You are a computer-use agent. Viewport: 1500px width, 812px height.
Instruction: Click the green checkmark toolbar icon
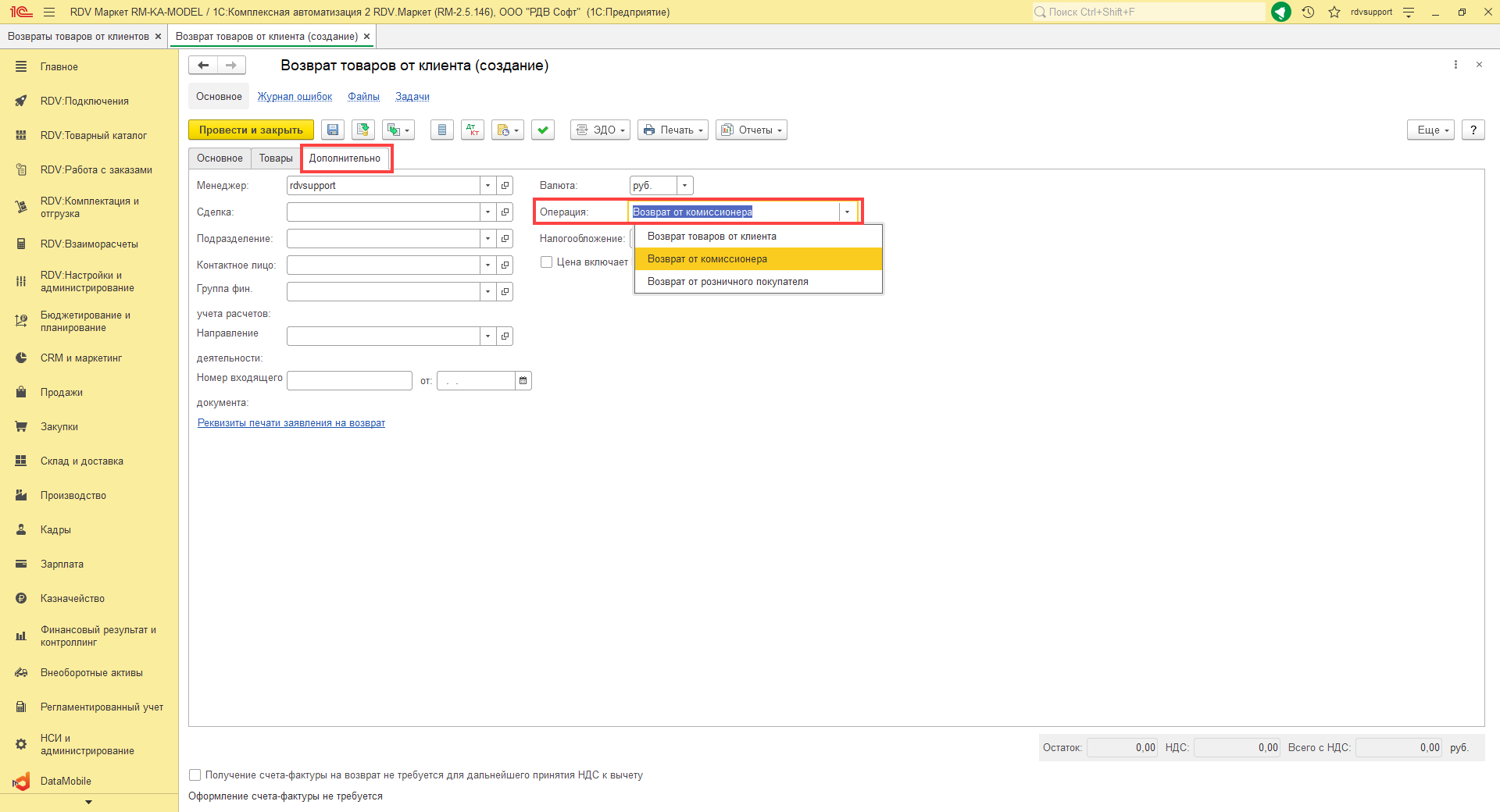pos(543,130)
